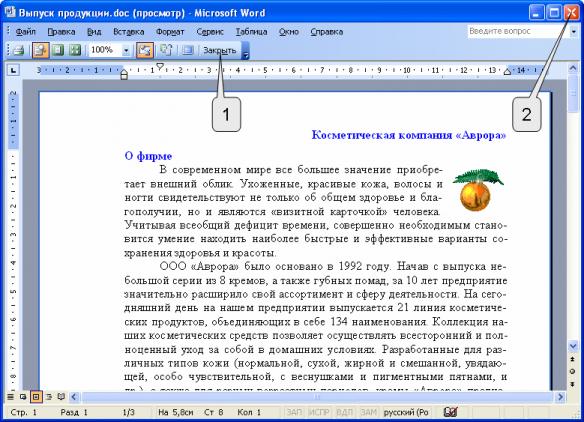Screen dimensions: 584x422
Task: Click 'Стр. 1' in the status bar
Action: 24,412
